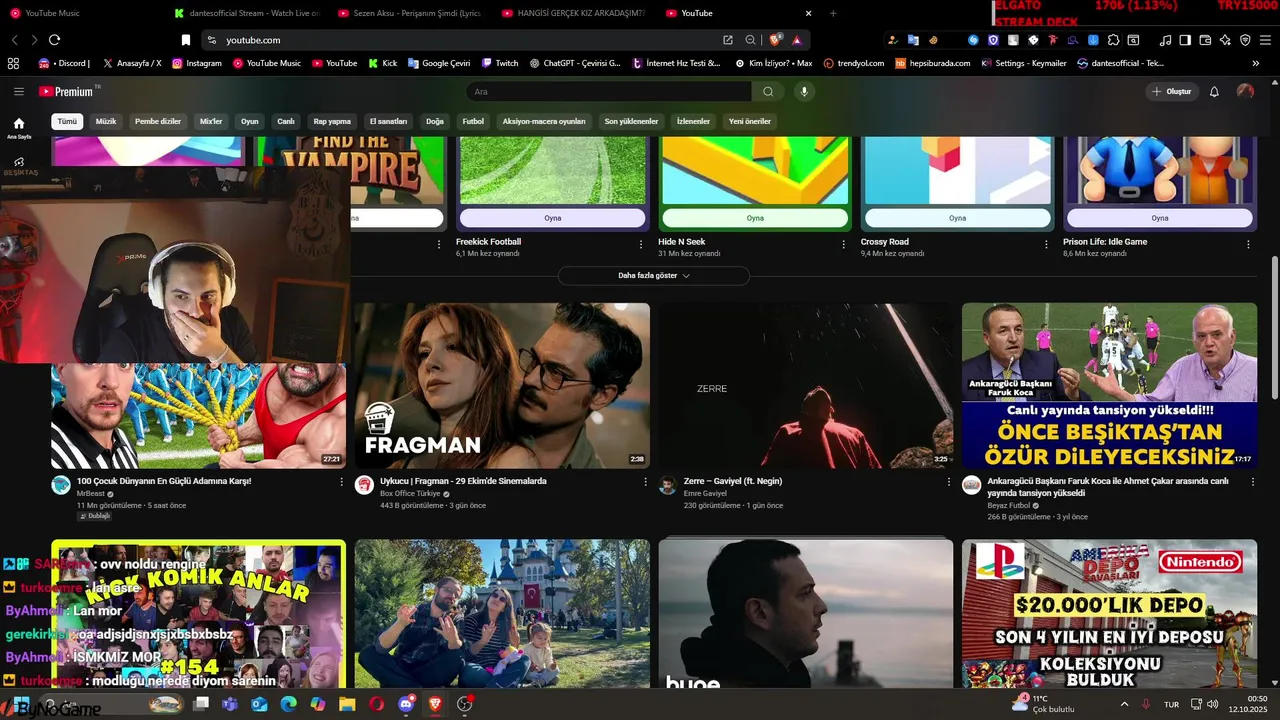Click the search magnifier button
The height and width of the screenshot is (720, 1280).
(x=768, y=91)
